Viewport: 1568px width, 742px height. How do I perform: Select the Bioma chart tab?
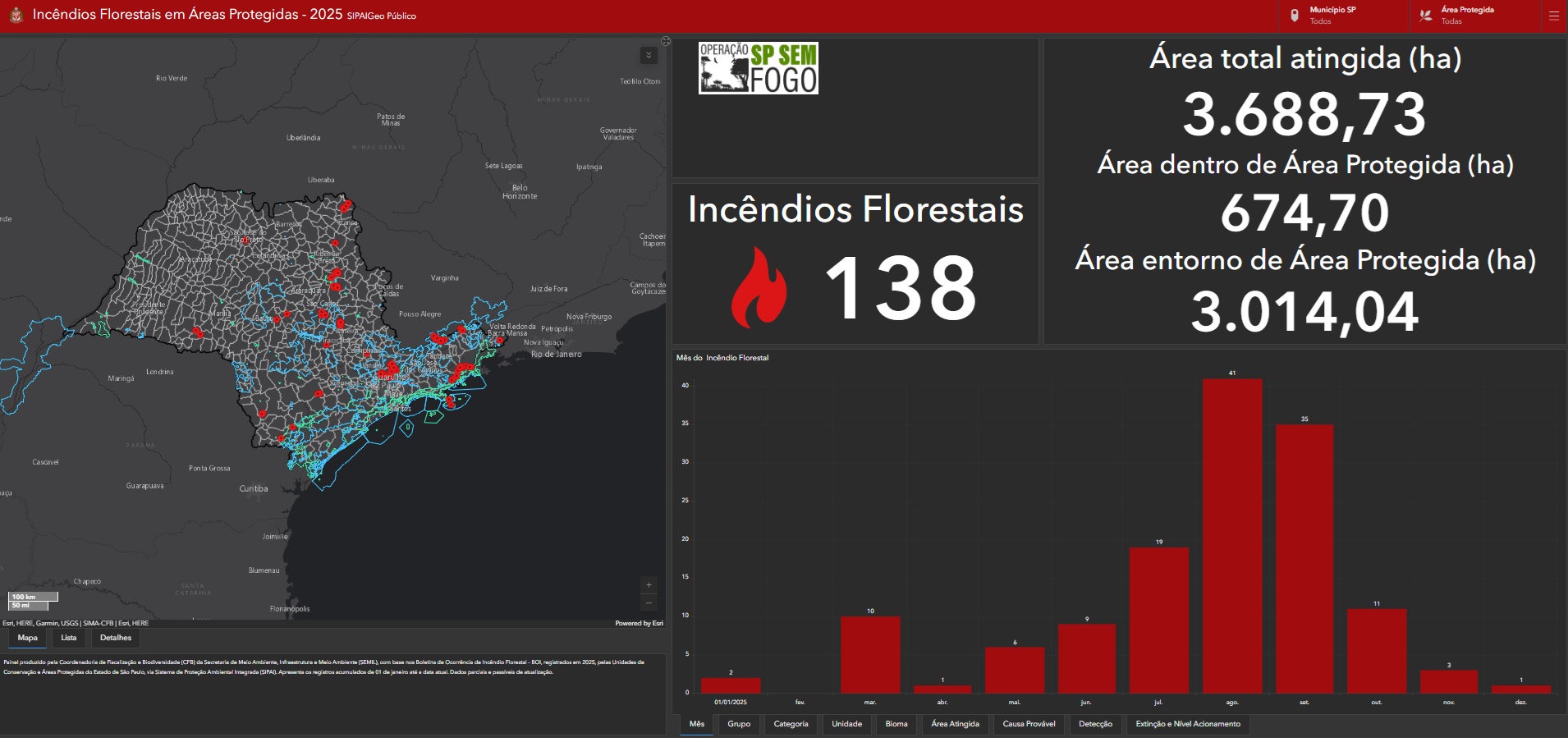pyautogui.click(x=896, y=724)
